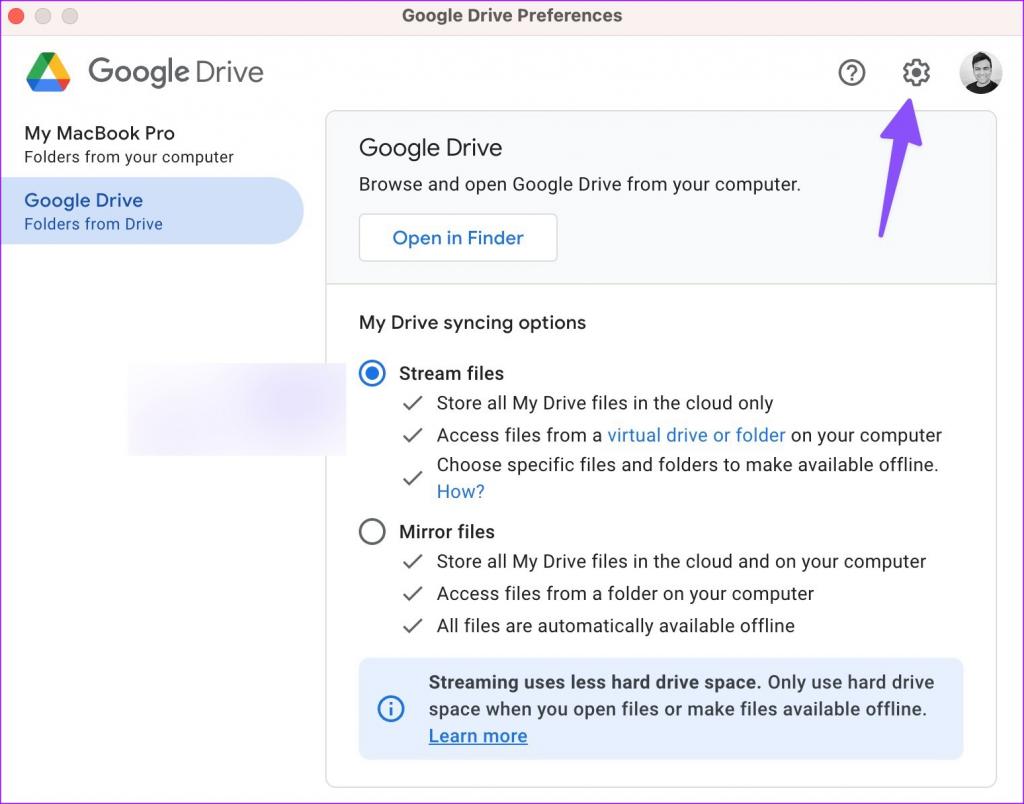Click the Google Drive logo icon
Screen dimensions: 1024x804
[x=48, y=72]
